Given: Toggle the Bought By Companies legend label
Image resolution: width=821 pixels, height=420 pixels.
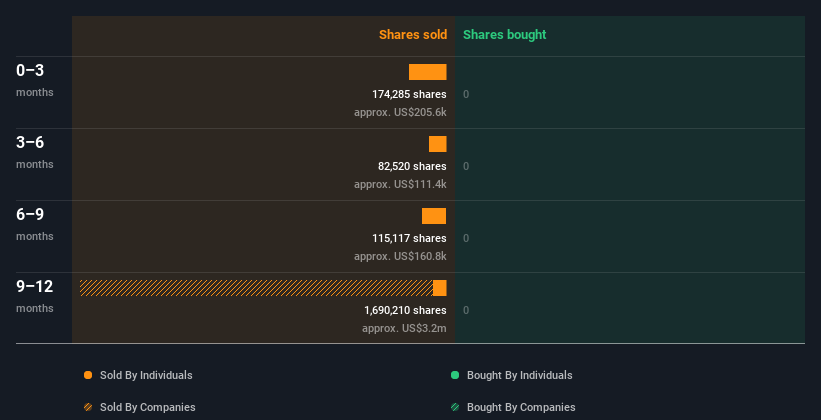Looking at the screenshot, I should pyautogui.click(x=521, y=407).
